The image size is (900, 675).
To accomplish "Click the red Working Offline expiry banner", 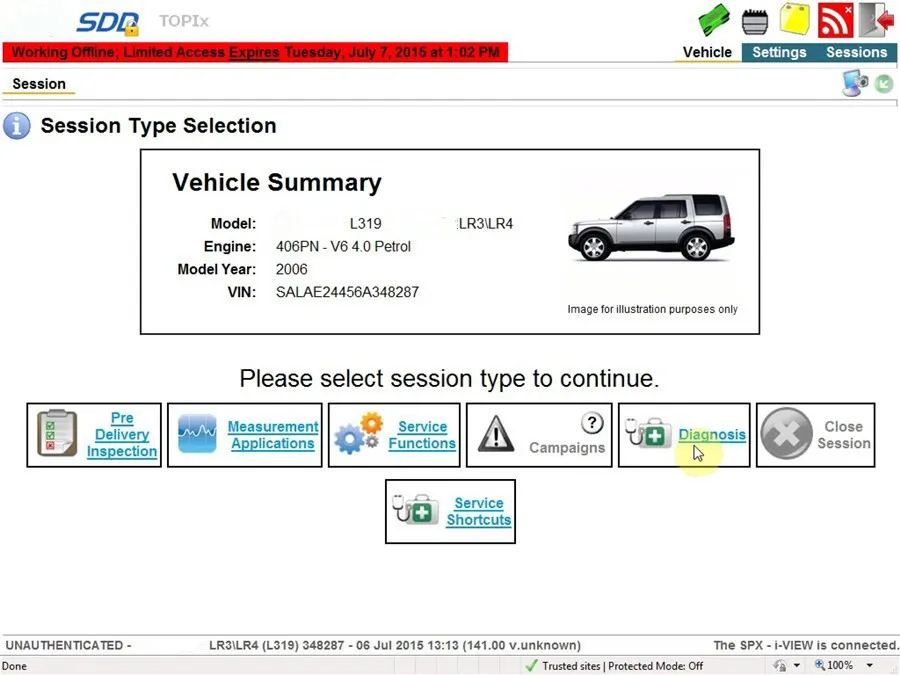I will 255,52.
